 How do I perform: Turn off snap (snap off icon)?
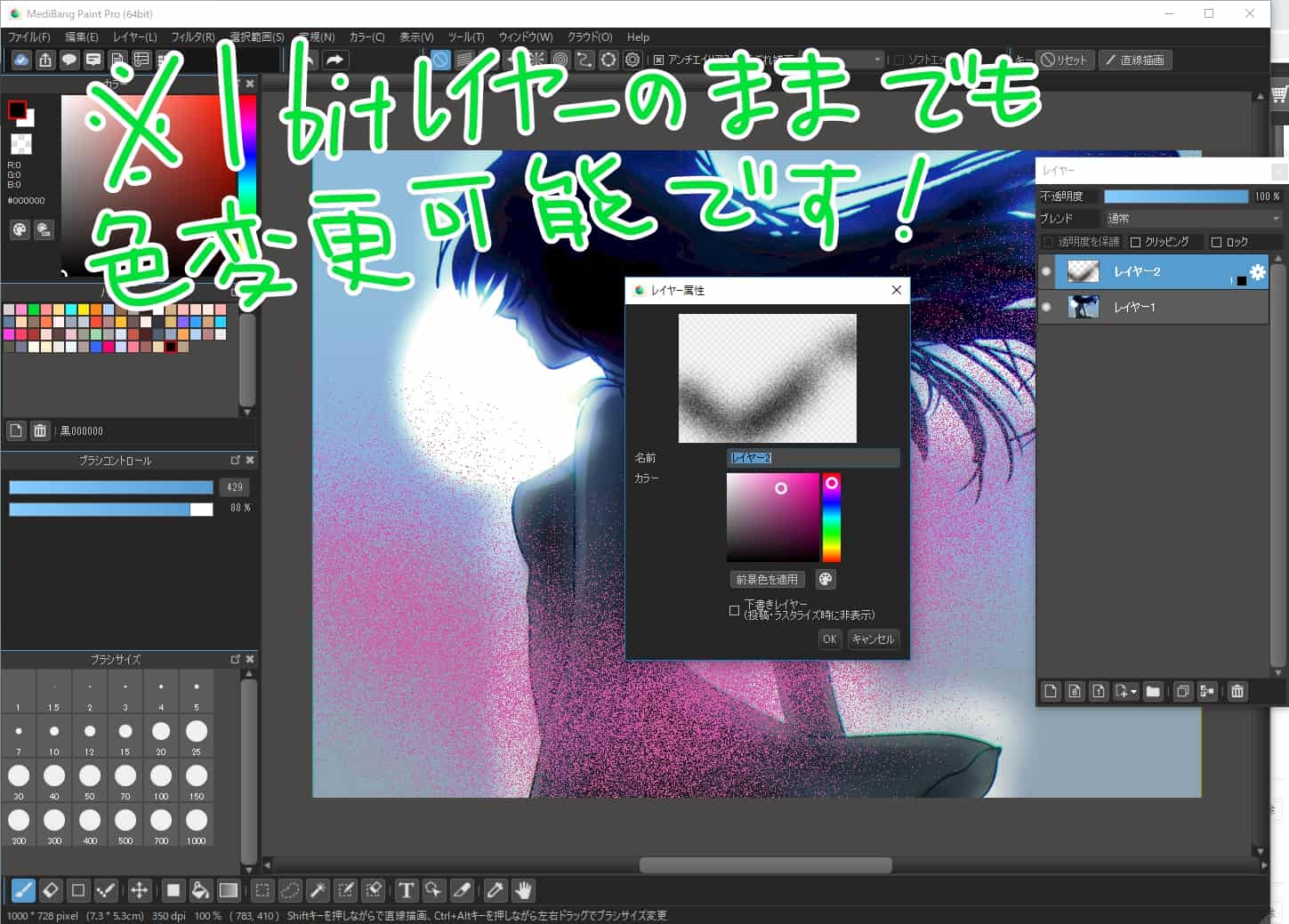(440, 60)
